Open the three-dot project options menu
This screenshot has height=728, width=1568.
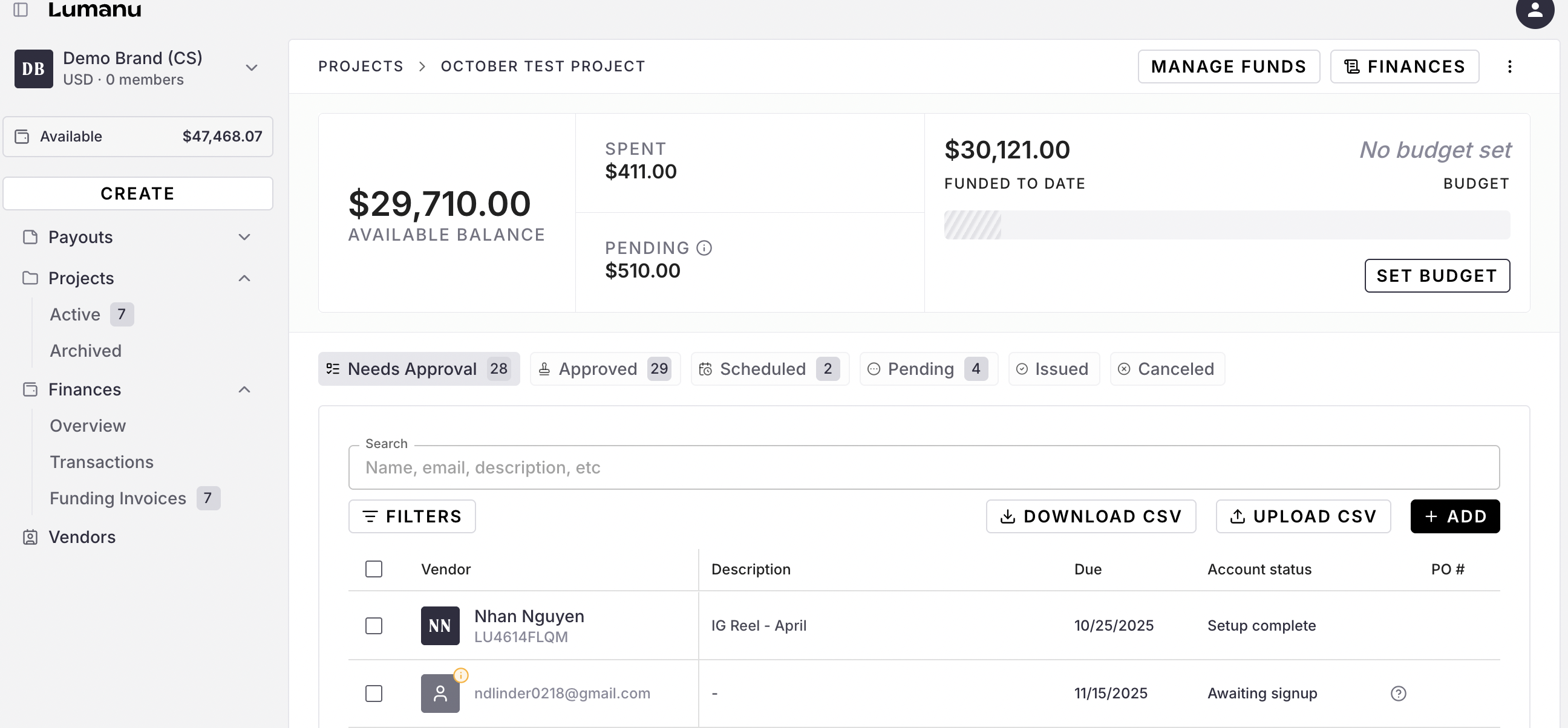(x=1509, y=67)
